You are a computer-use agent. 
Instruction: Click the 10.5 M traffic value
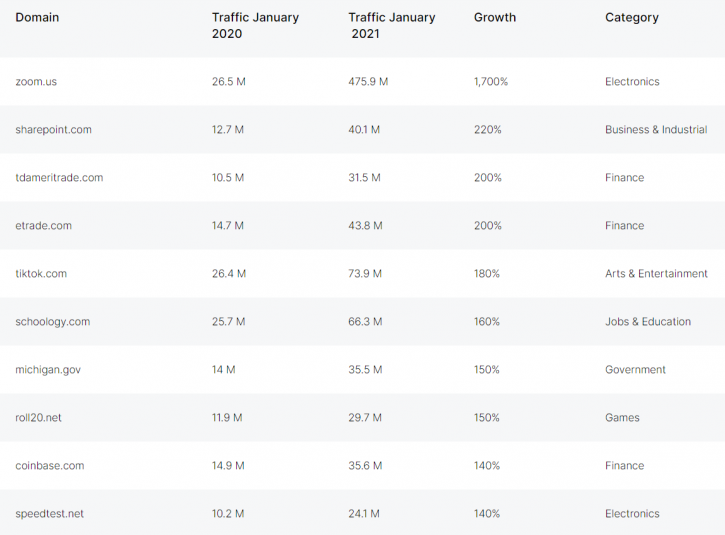228,178
